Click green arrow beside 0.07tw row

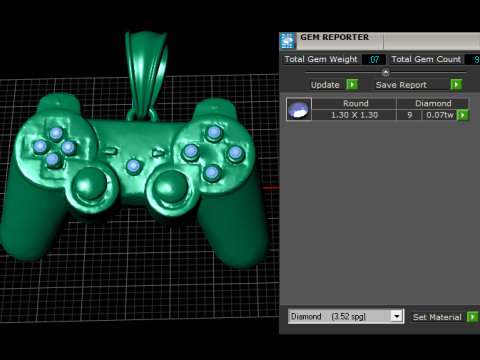(x=463, y=115)
